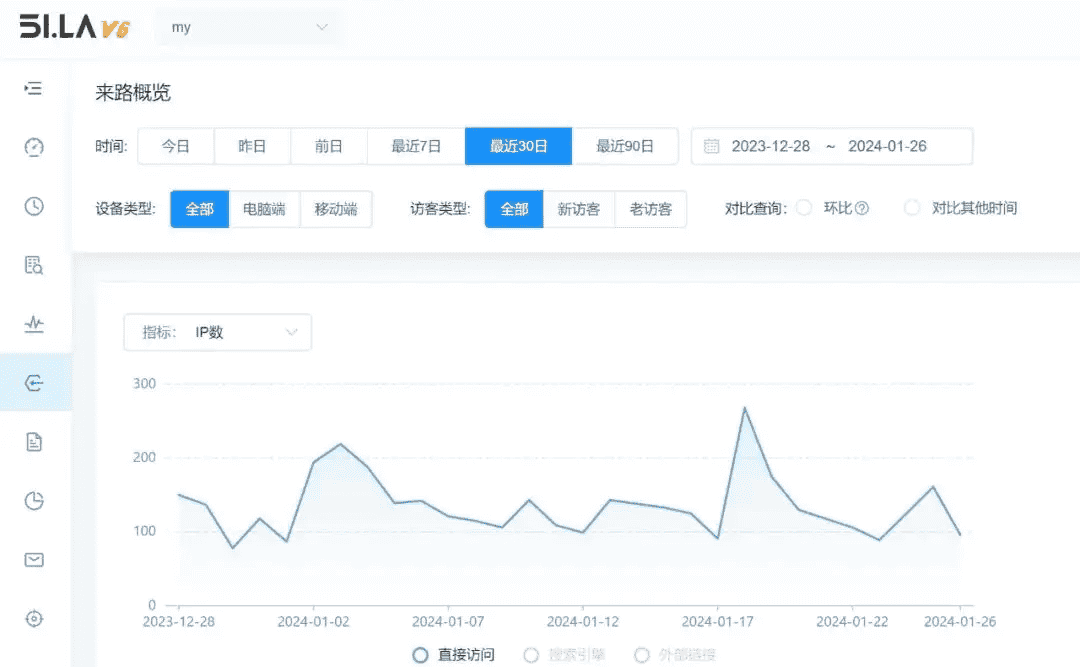Open the message envelope icon in sidebar
This screenshot has width=1080, height=667.
[x=33, y=559]
